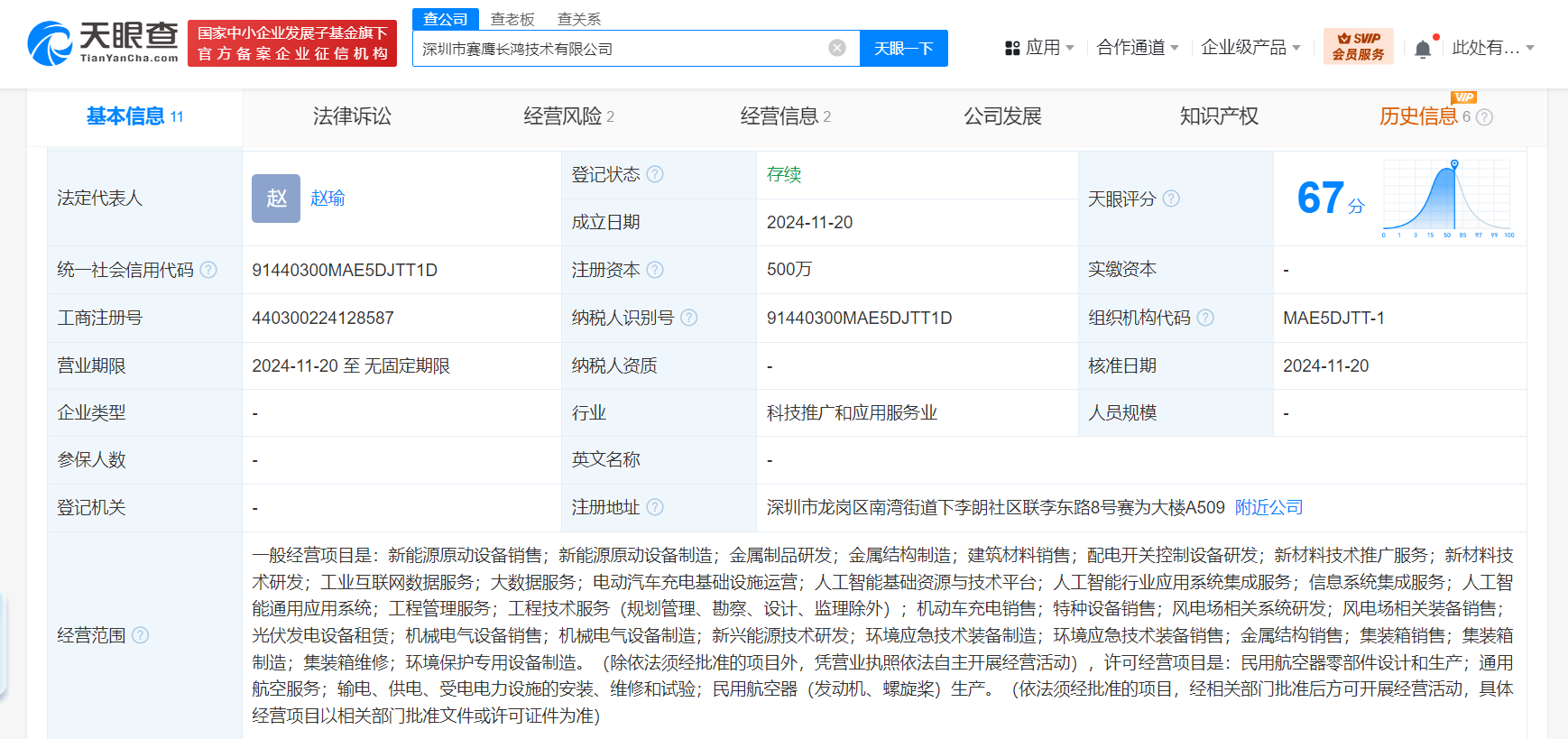Click the TianYanCha logo

(x=103, y=43)
